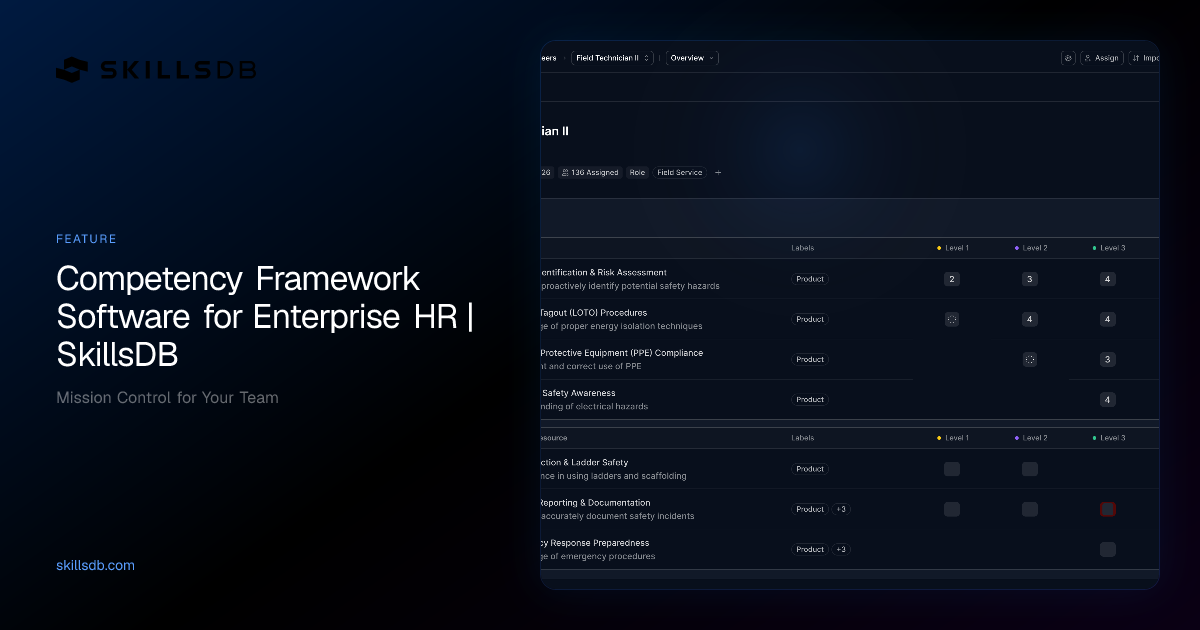Screen dimensions: 1200x630
Task: Click the Competency Framework Software headline
Action: pyautogui.click(x=265, y=317)
